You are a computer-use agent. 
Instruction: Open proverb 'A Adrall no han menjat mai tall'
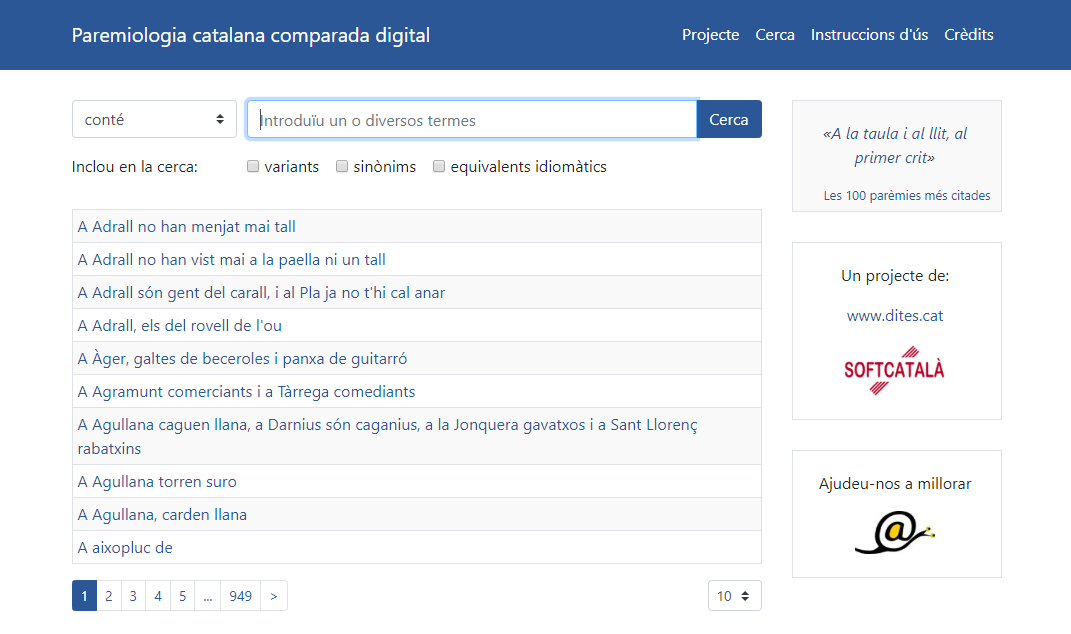[x=187, y=227]
